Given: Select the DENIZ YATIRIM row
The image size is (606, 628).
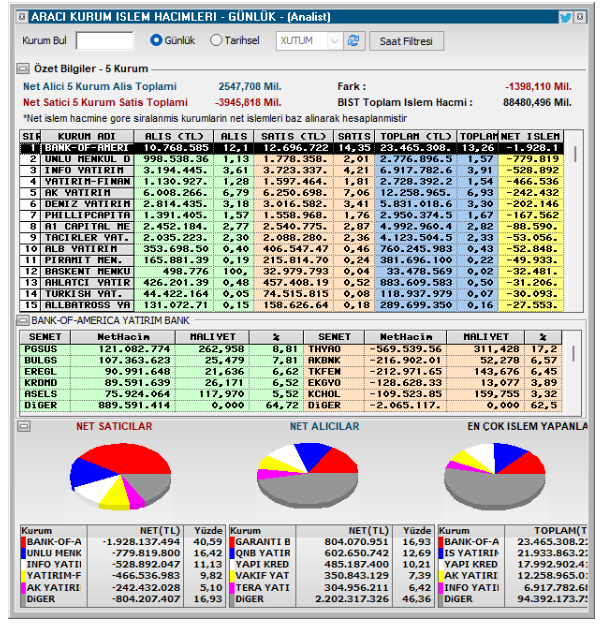Looking at the screenshot, I should (292, 204).
